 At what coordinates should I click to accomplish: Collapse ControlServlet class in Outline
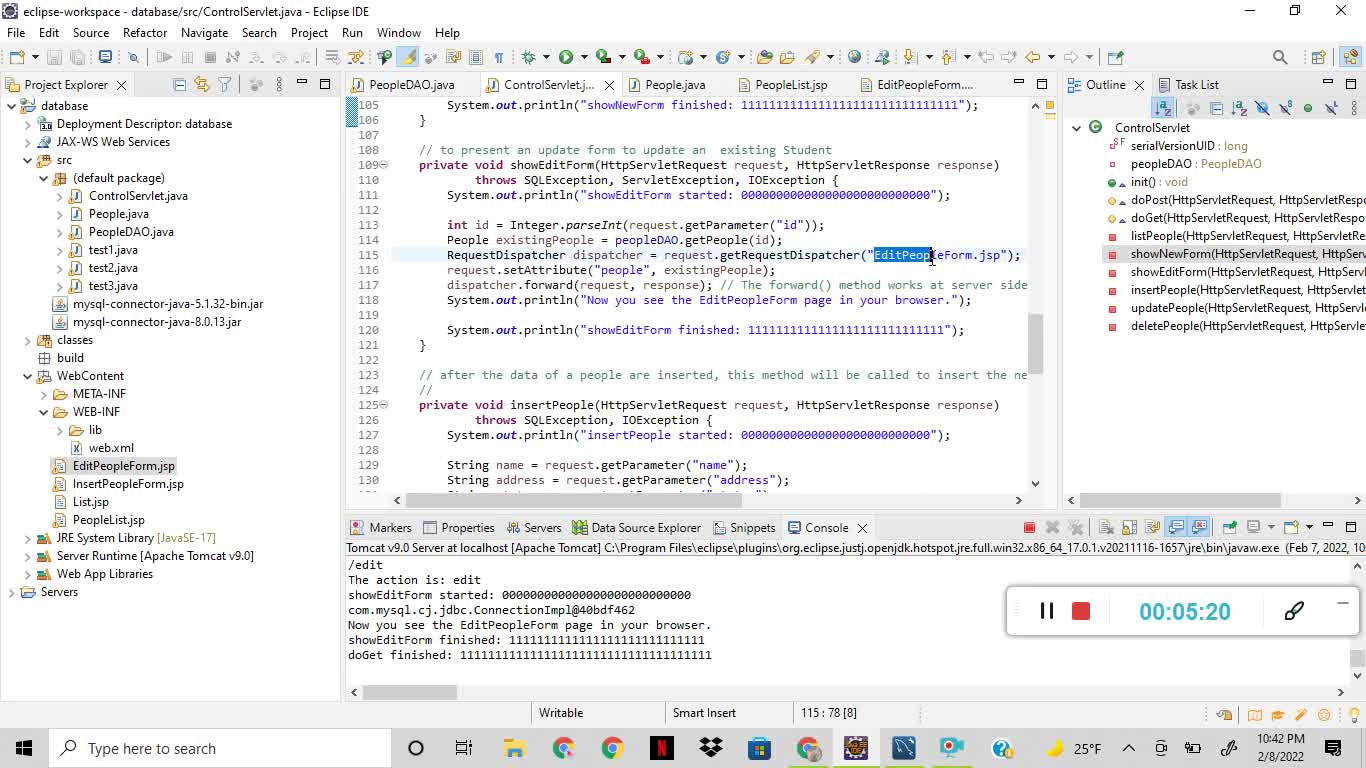[x=1077, y=128]
